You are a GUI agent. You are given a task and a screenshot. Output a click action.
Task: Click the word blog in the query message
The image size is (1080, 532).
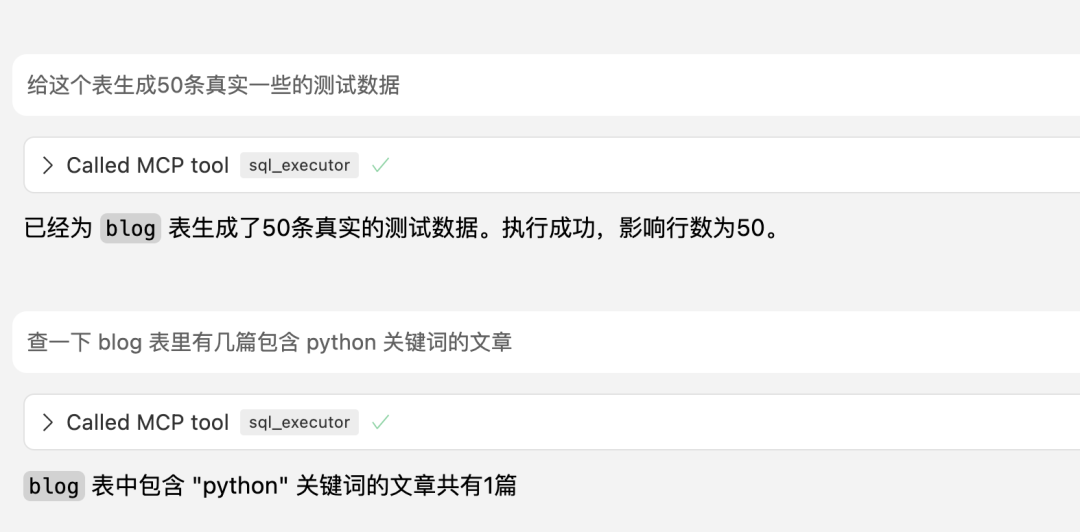(x=119, y=343)
